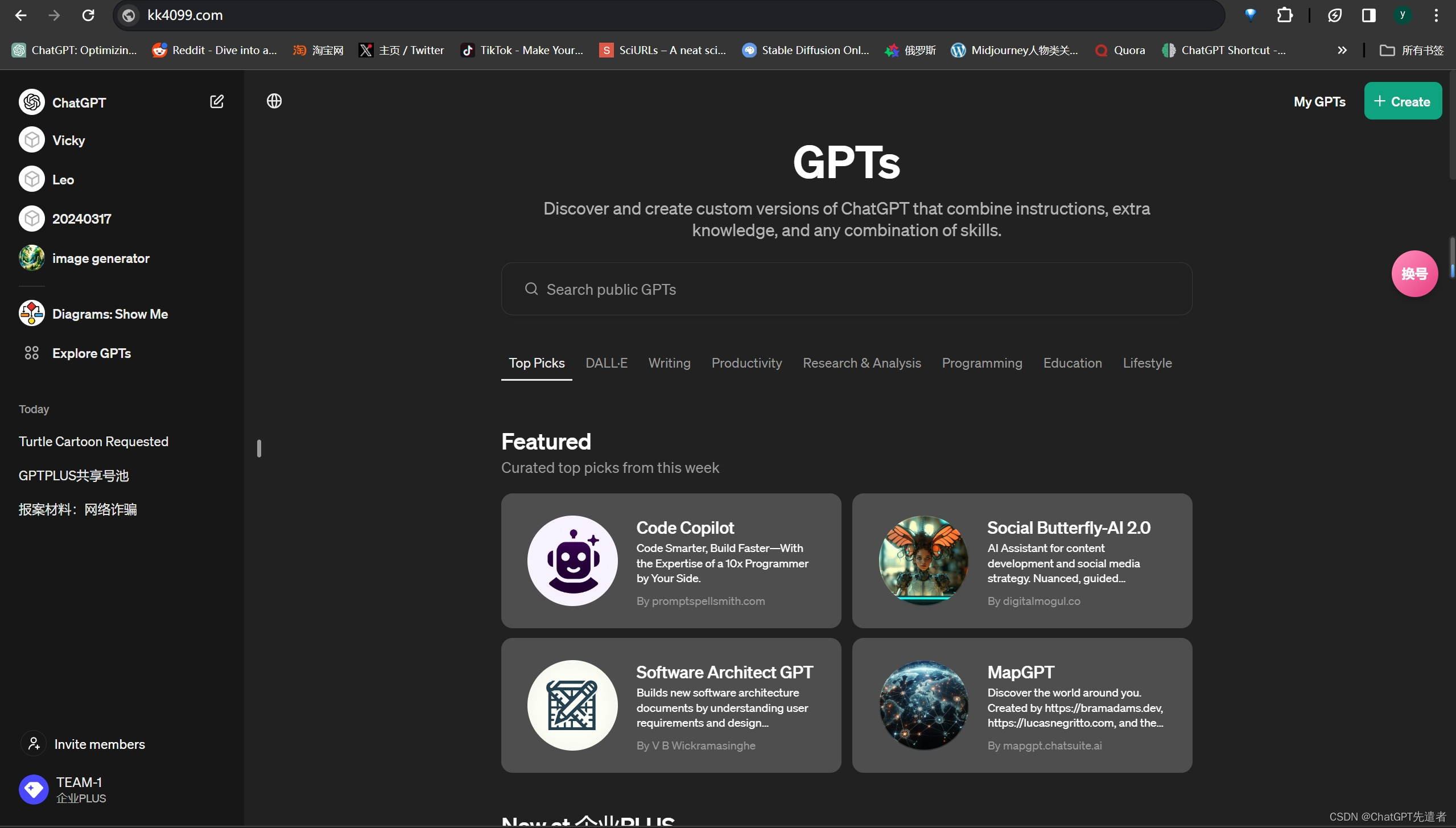This screenshot has height=828, width=1456.
Task: Open My GPTs link
Action: [1319, 102]
